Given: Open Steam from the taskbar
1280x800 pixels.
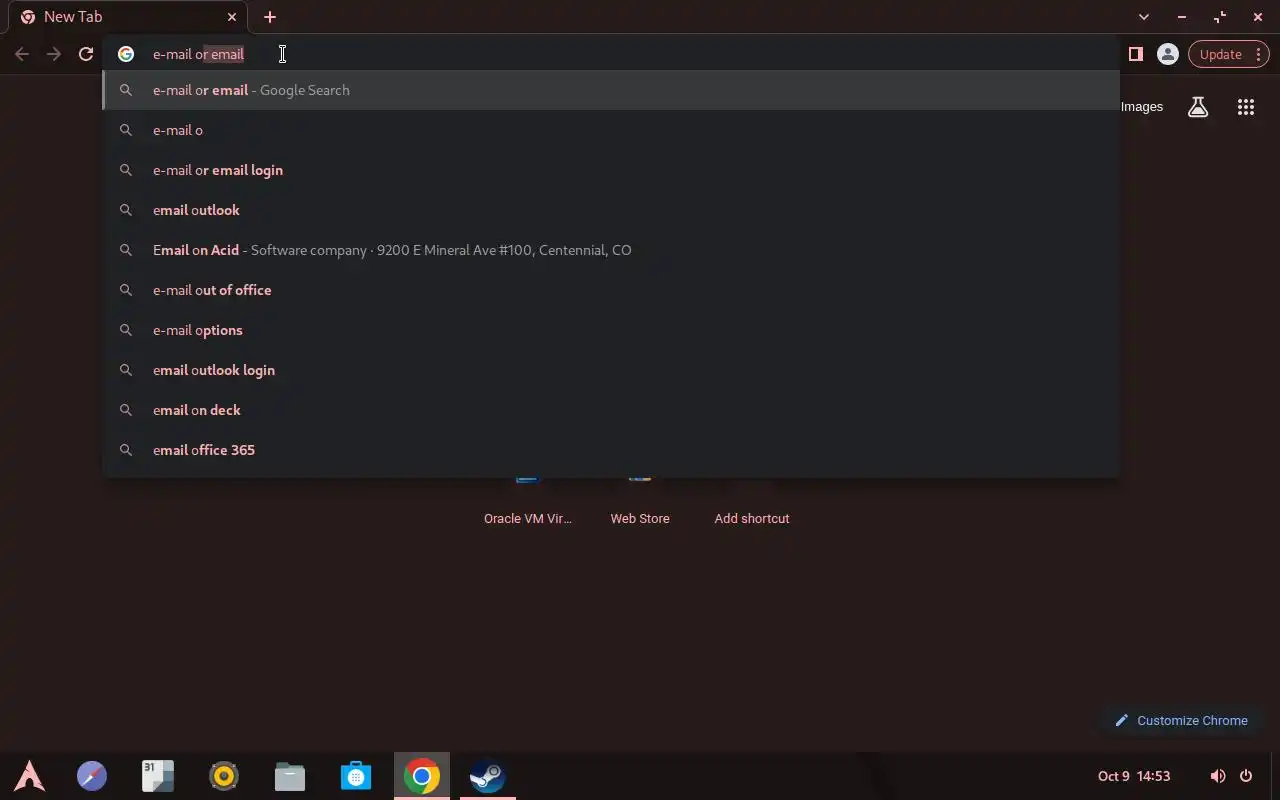Looking at the screenshot, I should 488,776.
